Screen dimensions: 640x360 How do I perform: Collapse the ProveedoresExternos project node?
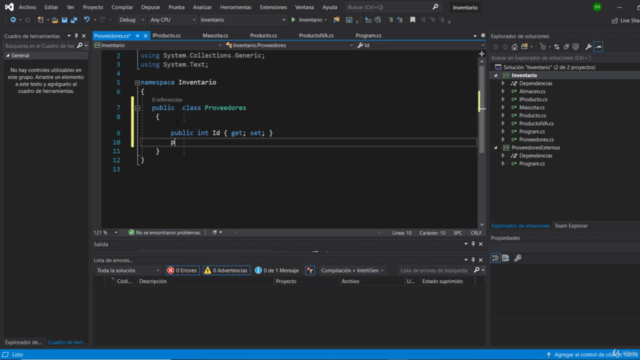pyautogui.click(x=496, y=148)
